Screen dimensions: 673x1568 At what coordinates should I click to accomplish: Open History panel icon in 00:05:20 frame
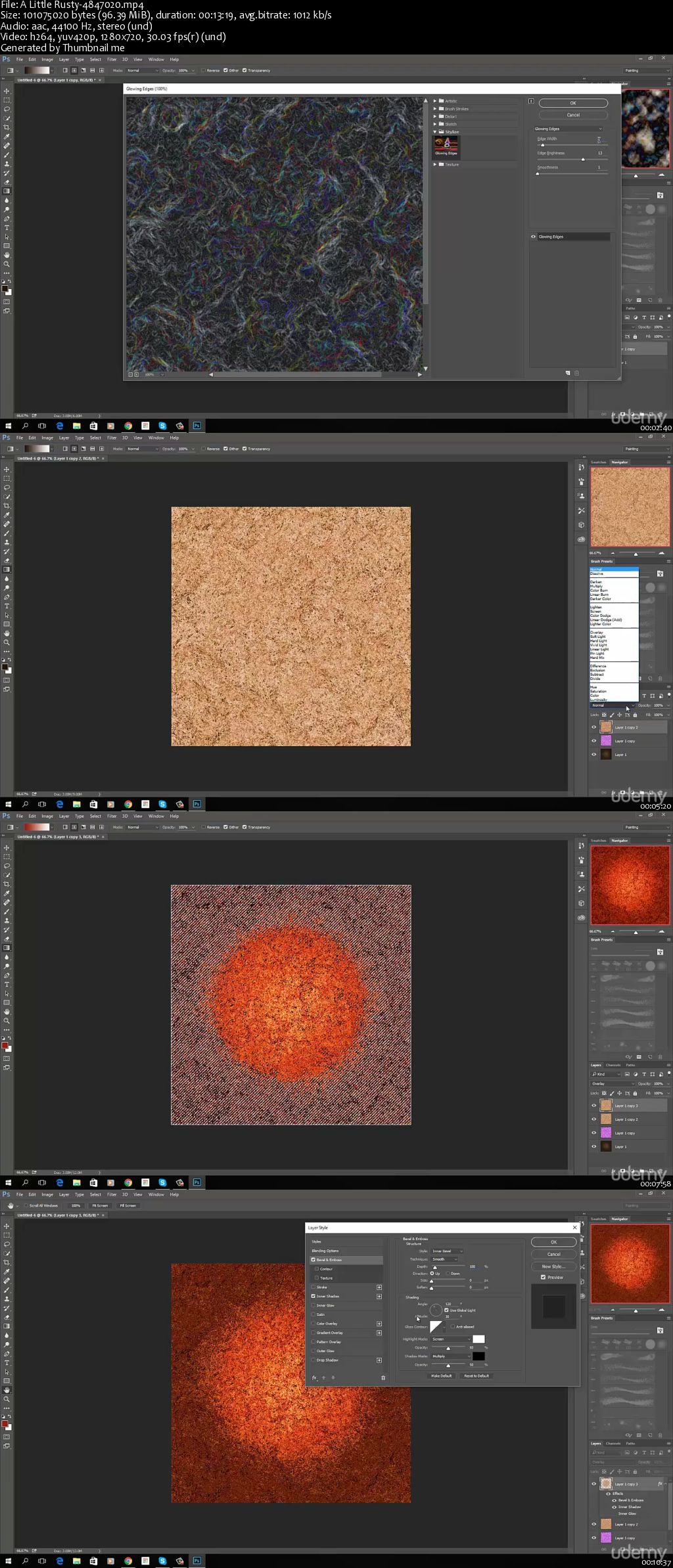click(x=581, y=467)
